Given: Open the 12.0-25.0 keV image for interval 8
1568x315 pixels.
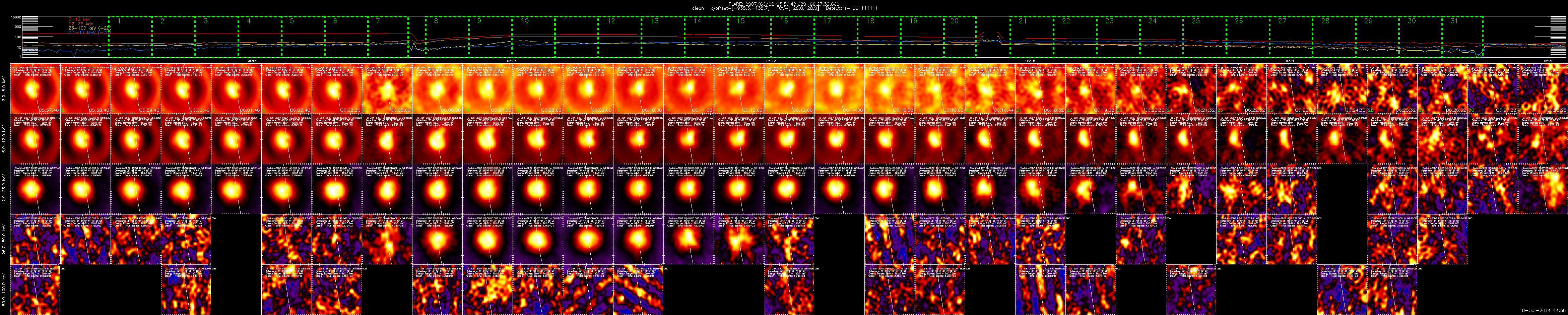Looking at the screenshot, I should click(x=387, y=189).
